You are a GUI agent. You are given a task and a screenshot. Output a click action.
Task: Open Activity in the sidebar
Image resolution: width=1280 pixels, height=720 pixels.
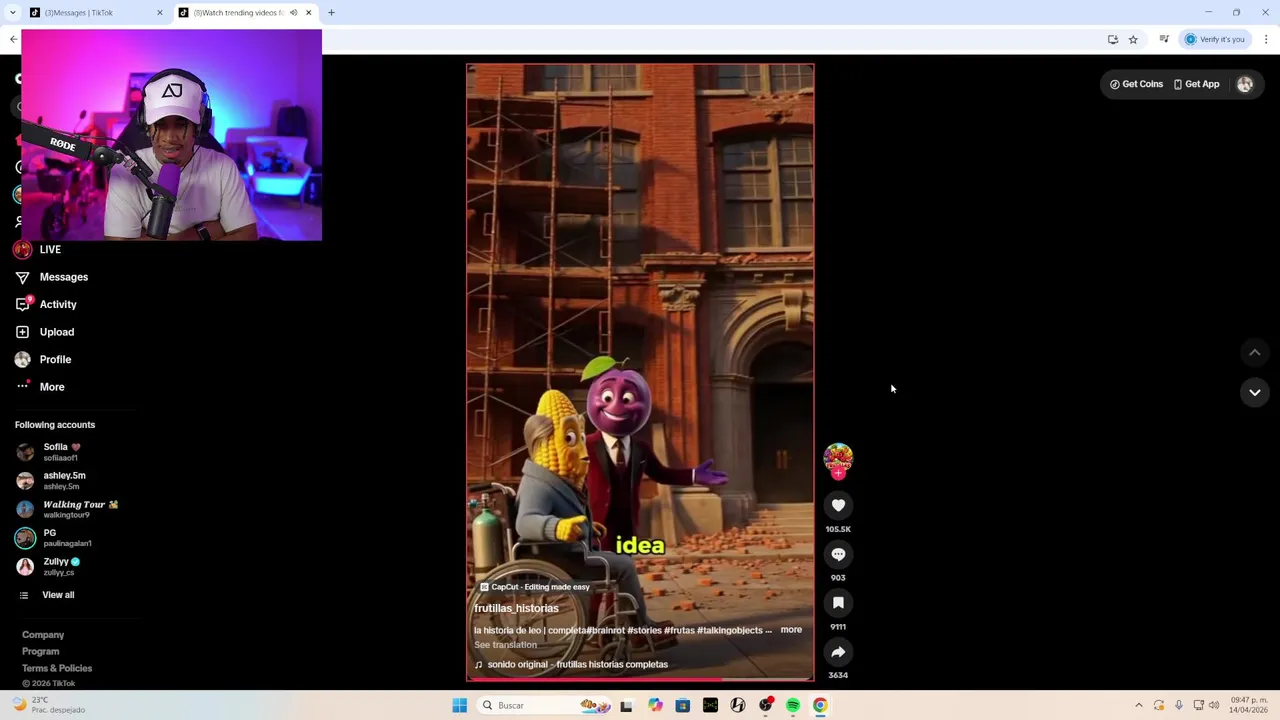pos(46,305)
